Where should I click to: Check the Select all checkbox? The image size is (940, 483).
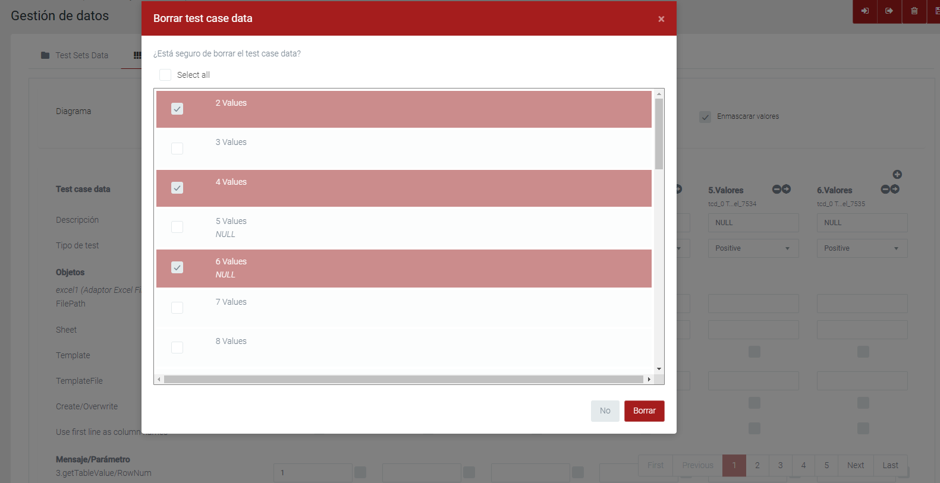coord(165,75)
